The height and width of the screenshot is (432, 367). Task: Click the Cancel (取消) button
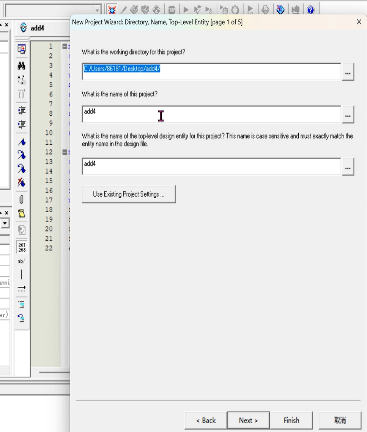pyautogui.click(x=340, y=420)
